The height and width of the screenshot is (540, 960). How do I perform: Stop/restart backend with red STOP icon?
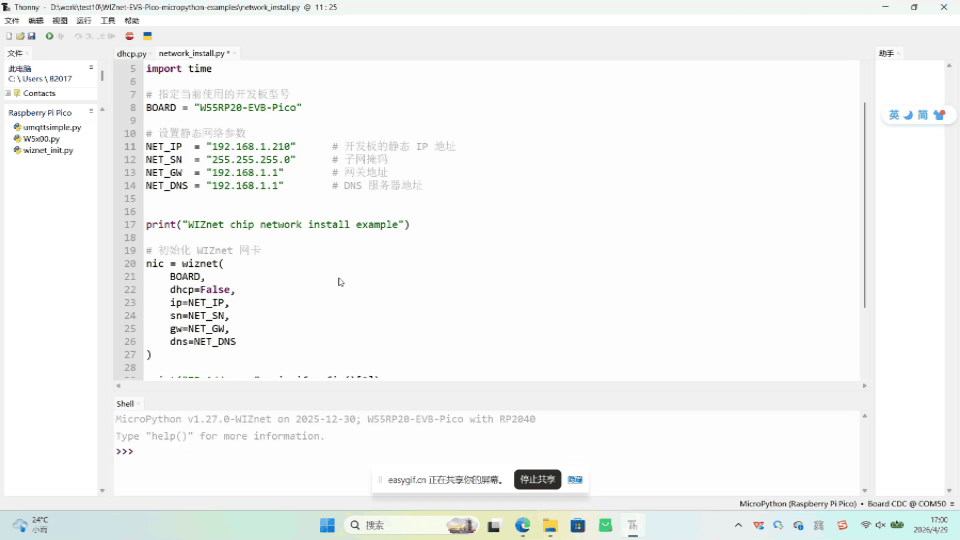click(x=129, y=36)
